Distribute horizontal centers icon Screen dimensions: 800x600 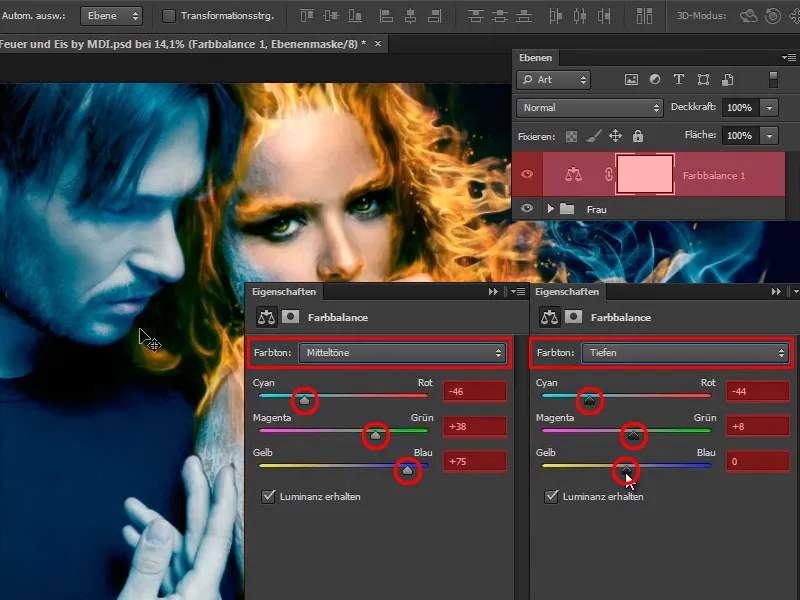click(x=580, y=16)
